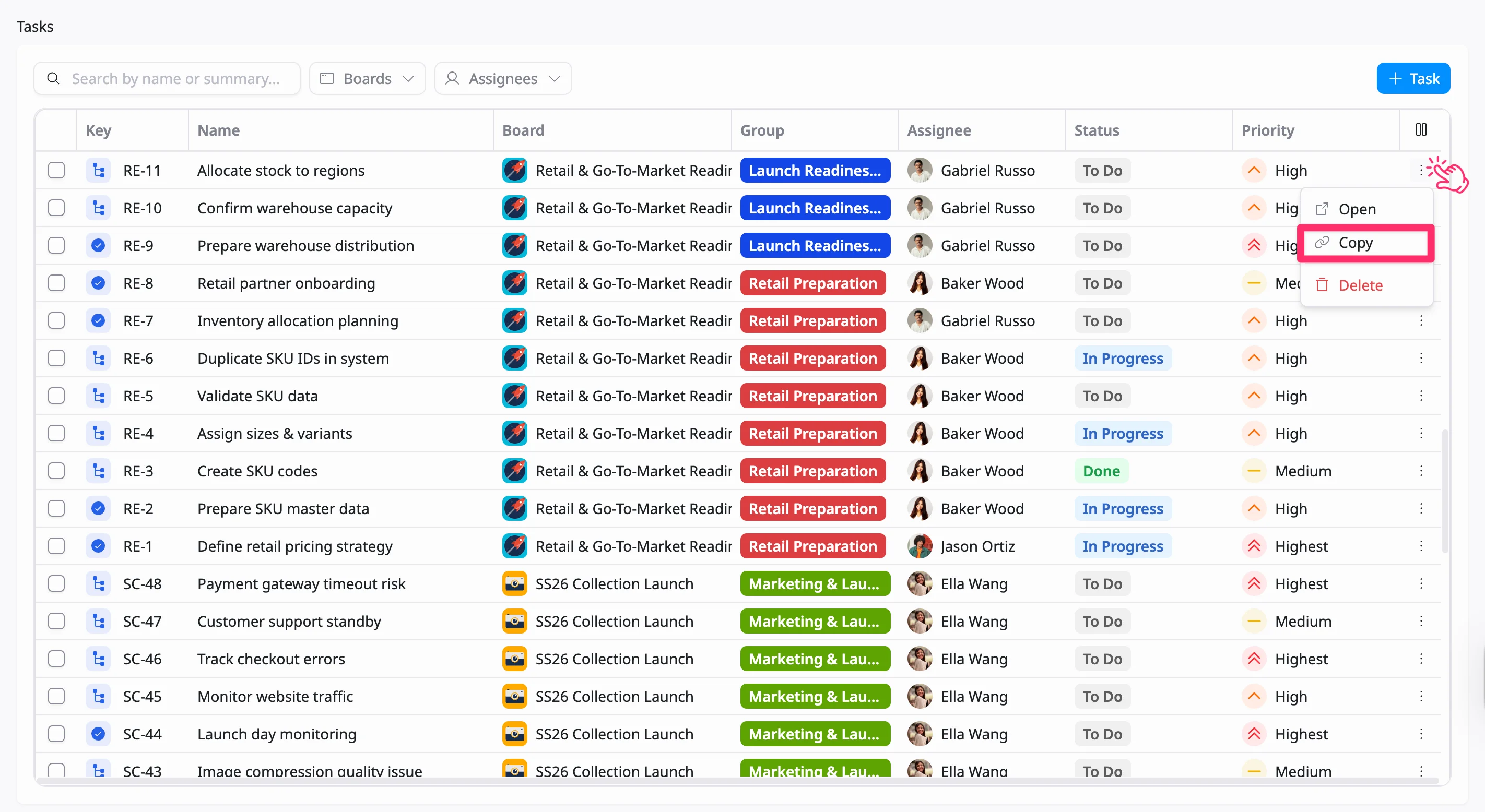
Task: Click Launch Readiness group tag for RE-11
Action: click(x=815, y=171)
